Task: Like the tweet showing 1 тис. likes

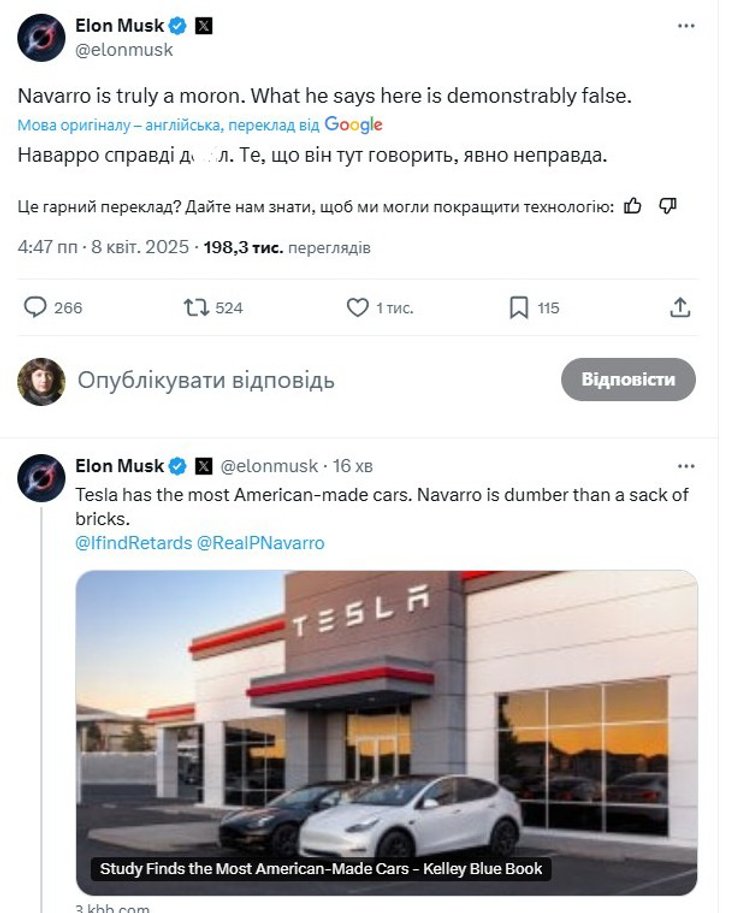Action: 358,308
